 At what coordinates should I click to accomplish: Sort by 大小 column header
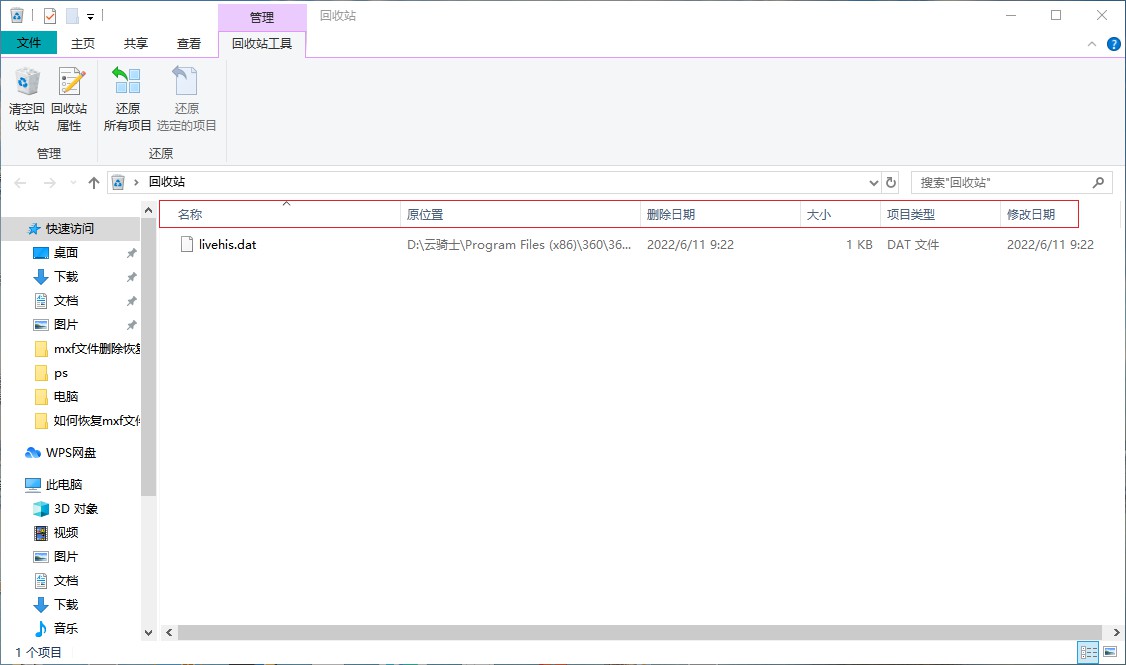point(818,214)
